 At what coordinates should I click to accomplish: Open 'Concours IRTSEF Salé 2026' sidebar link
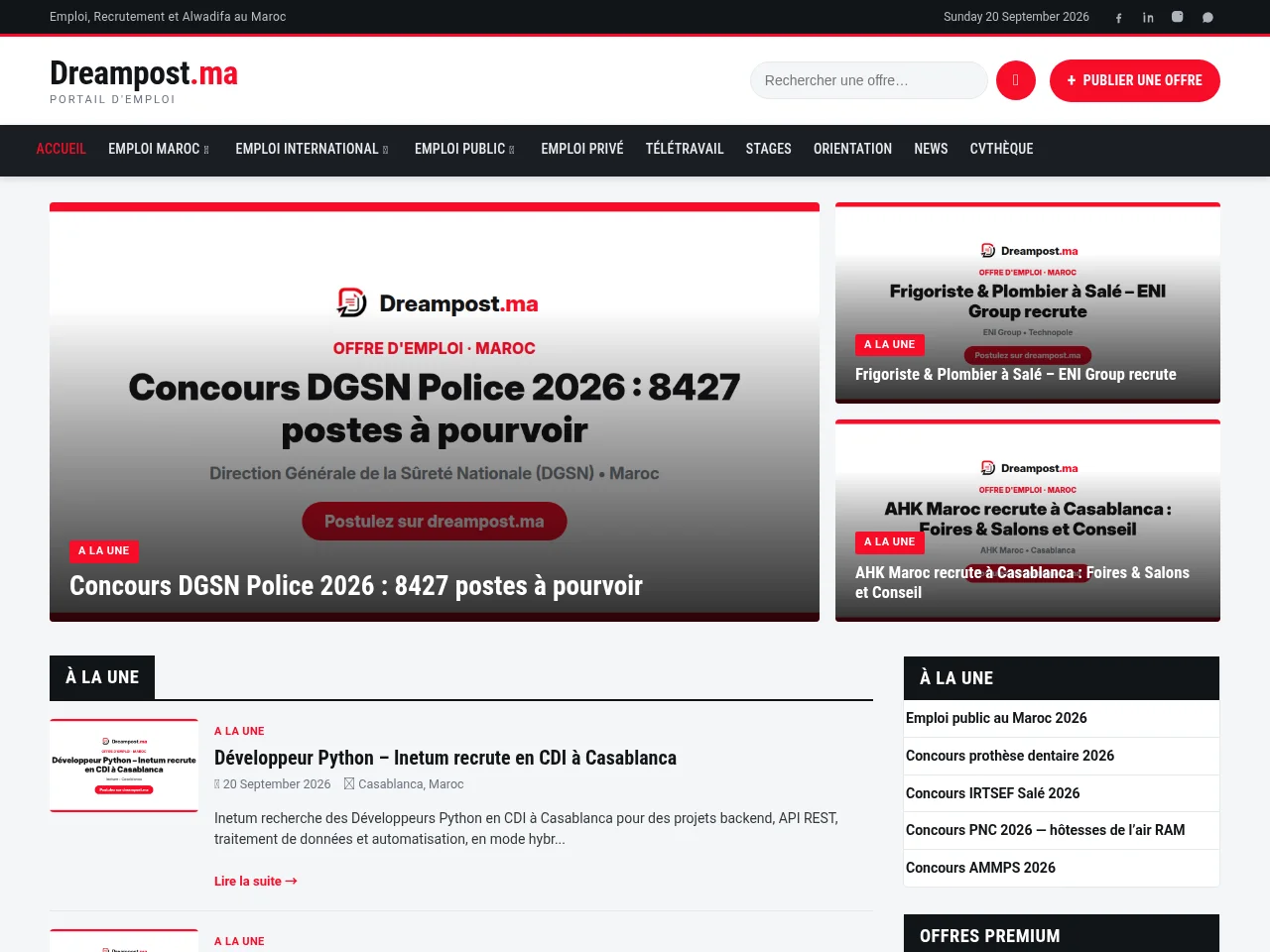pos(993,793)
